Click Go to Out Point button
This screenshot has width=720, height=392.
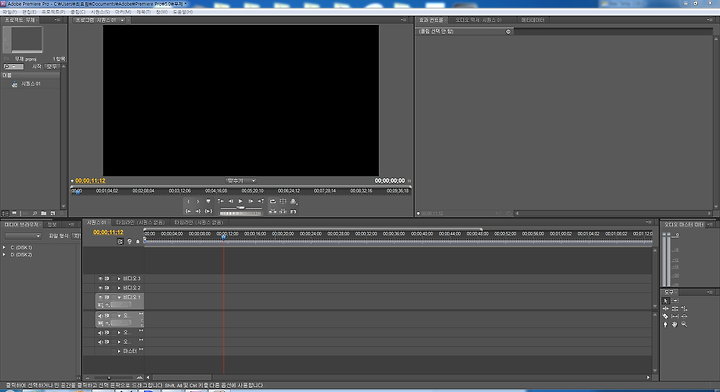click(198, 211)
